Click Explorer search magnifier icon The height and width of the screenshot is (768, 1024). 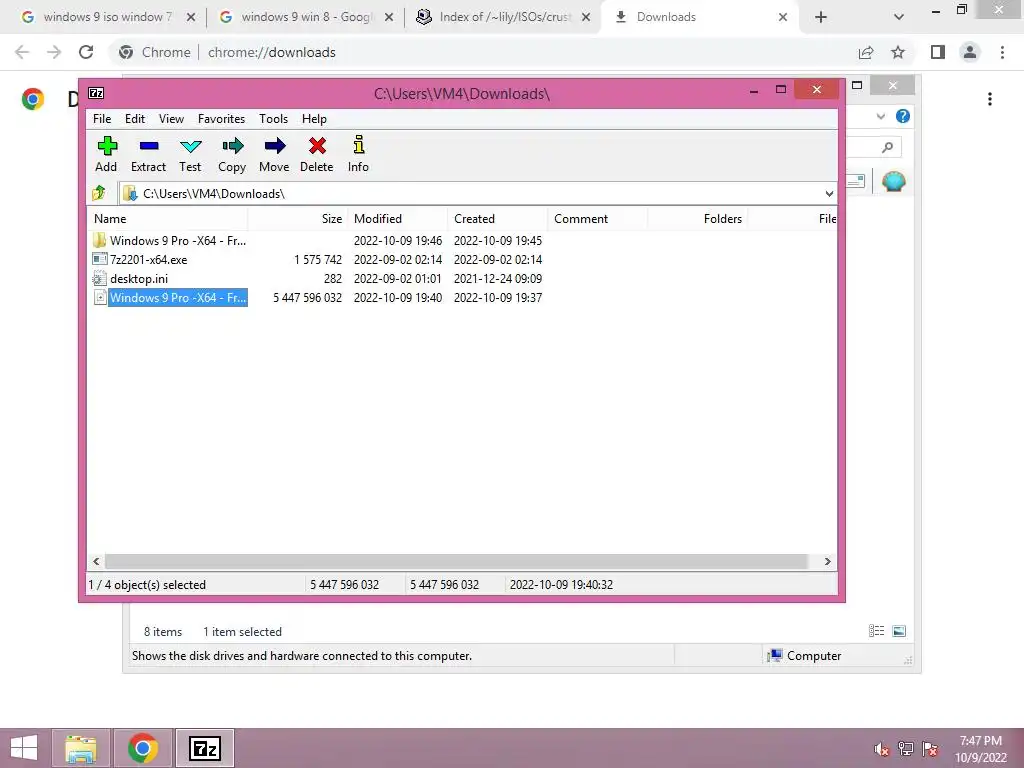(887, 148)
